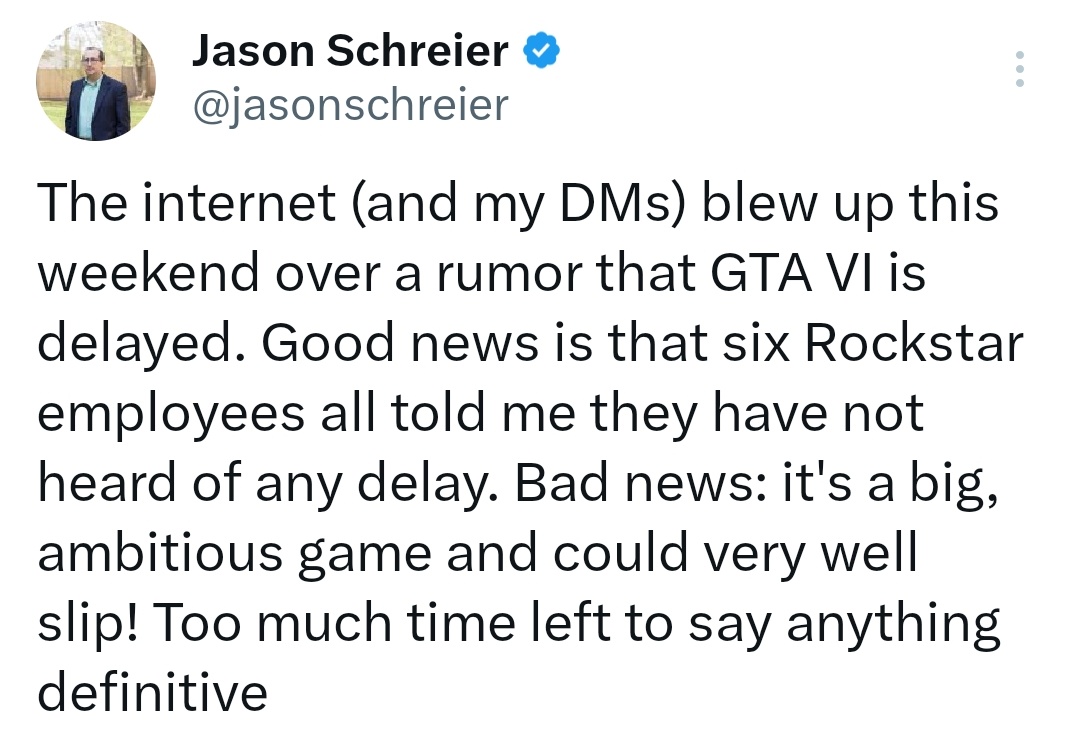Screen dimensions: 1080x743
Task: Click the word "heard" in the tweet
Action: click(106, 483)
